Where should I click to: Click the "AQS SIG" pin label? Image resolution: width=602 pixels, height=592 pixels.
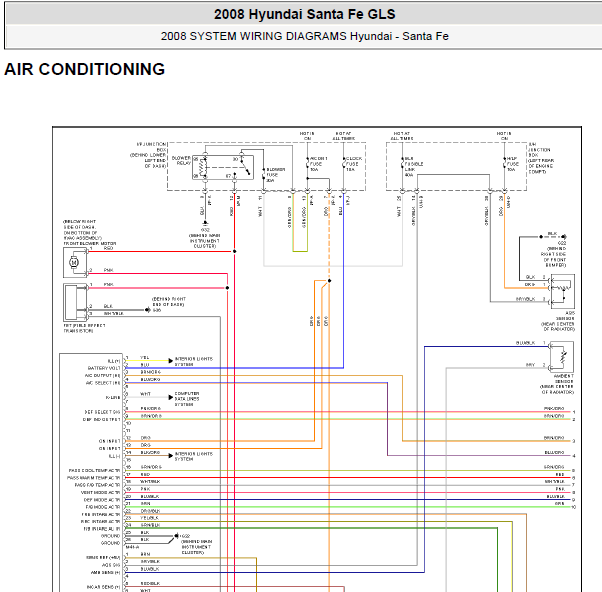point(111,565)
